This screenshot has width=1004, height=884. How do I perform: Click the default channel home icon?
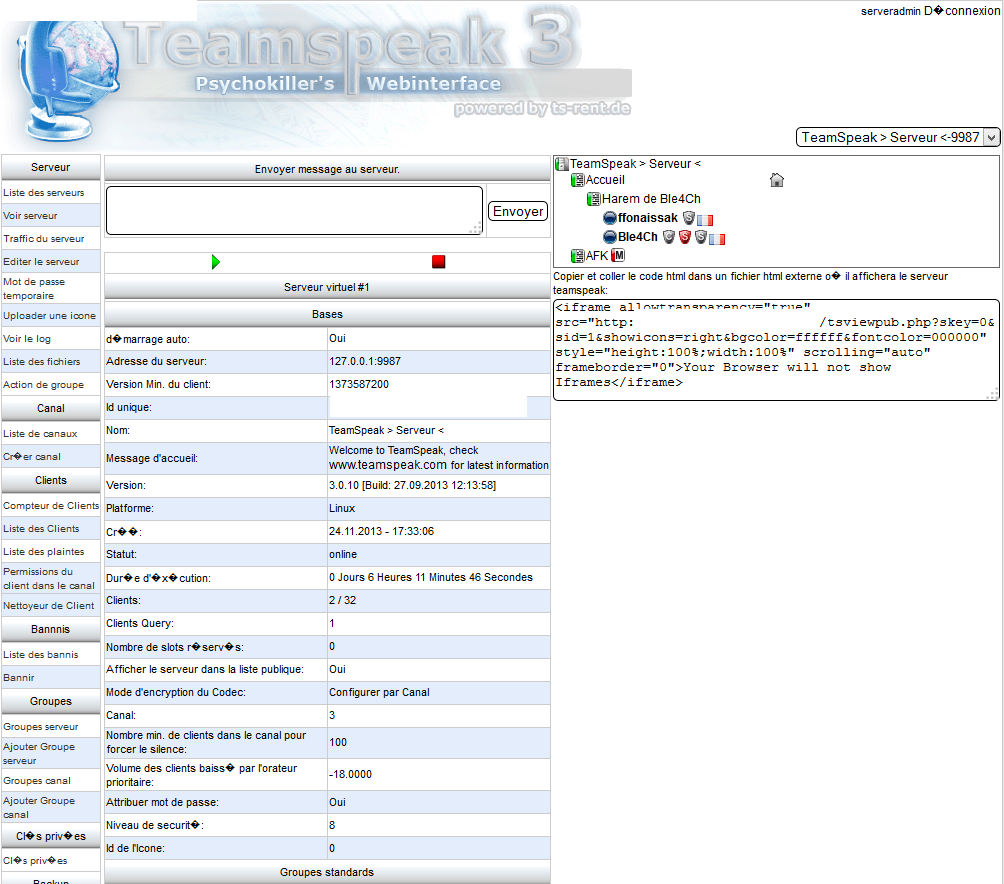777,180
